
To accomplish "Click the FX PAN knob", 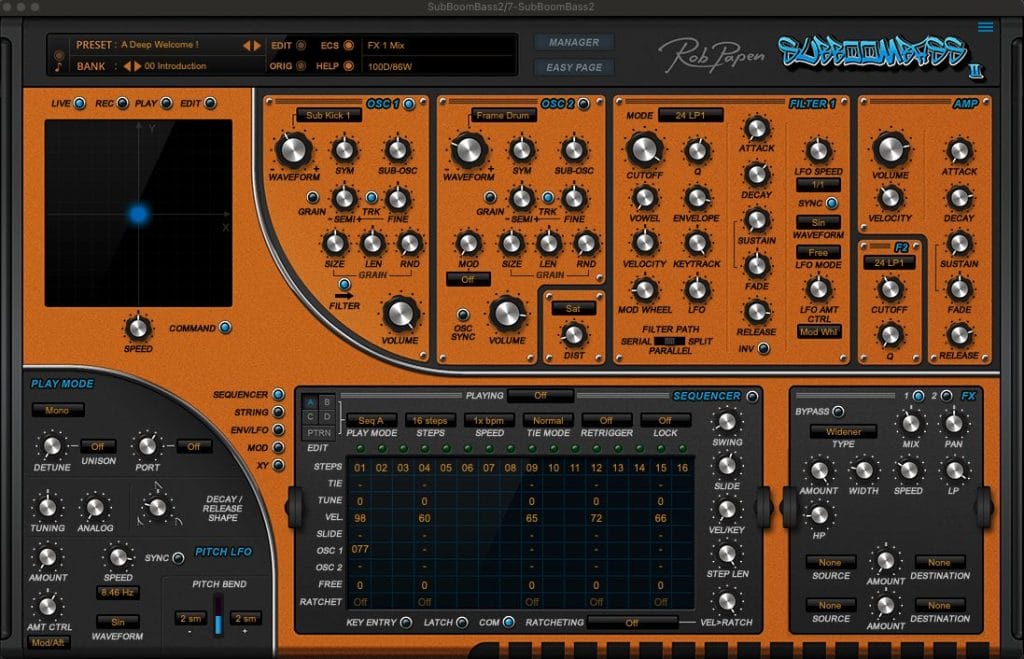I will click(953, 423).
